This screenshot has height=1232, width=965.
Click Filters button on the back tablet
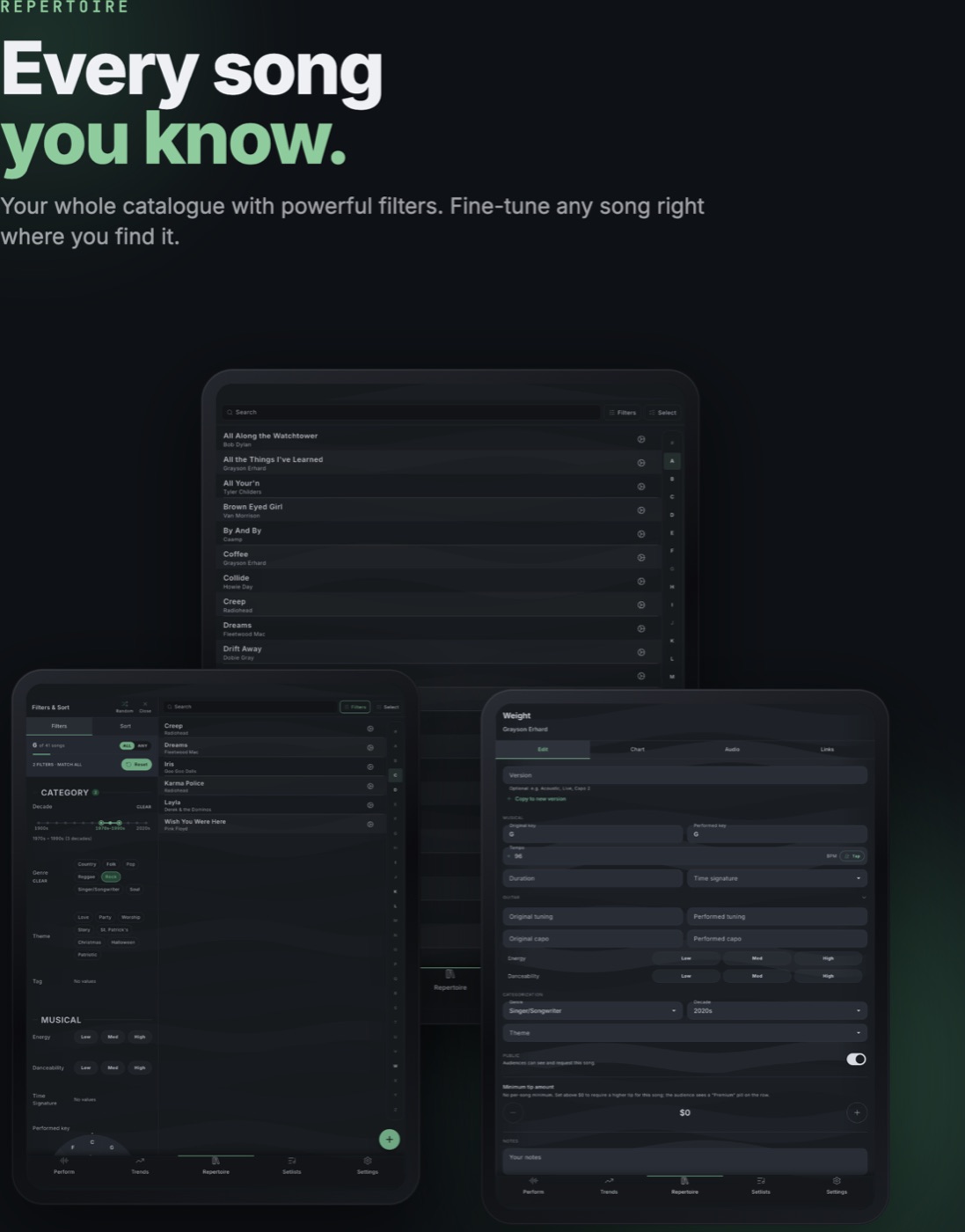pyautogui.click(x=623, y=412)
